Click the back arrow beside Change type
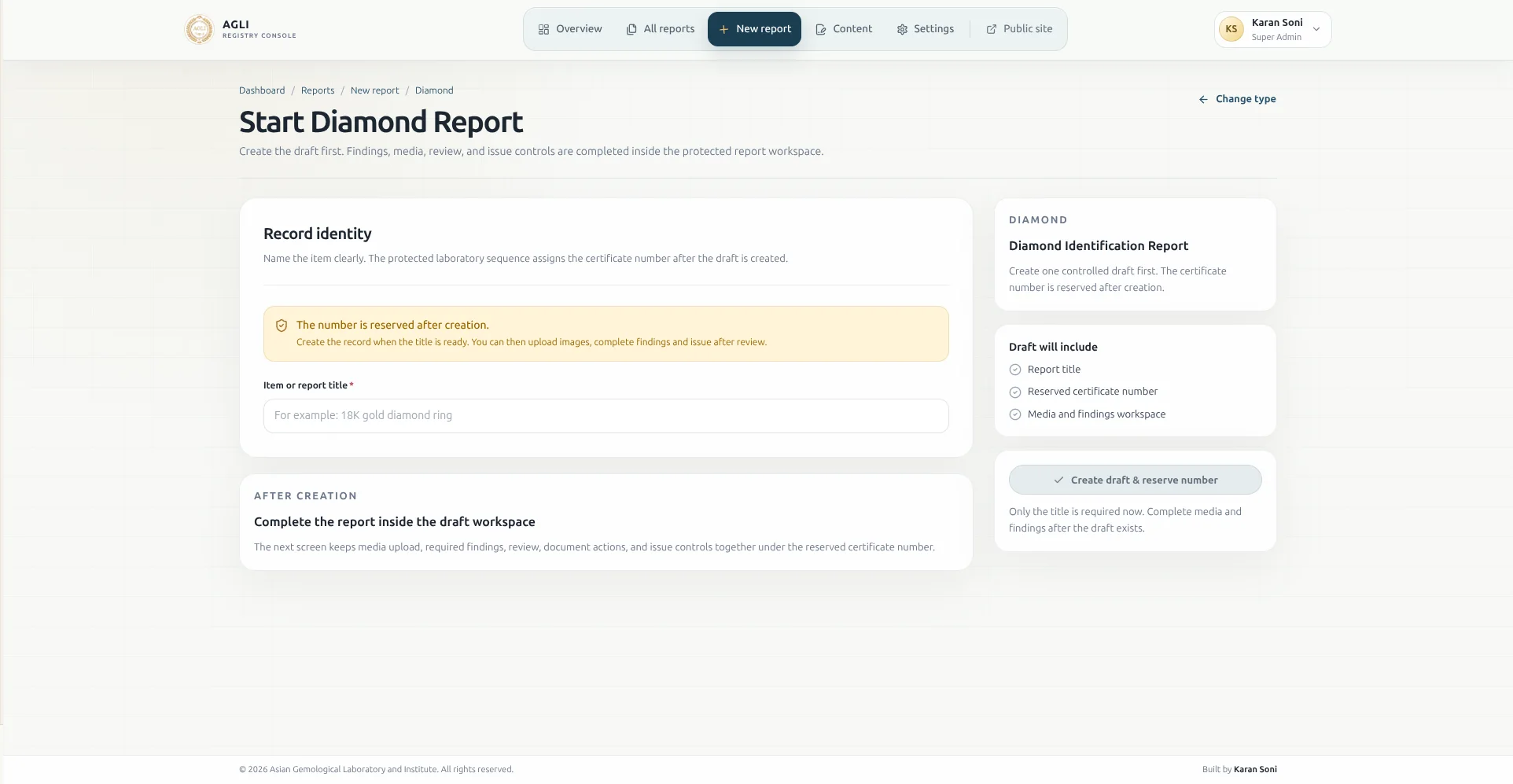Image resolution: width=1513 pixels, height=784 pixels. pyautogui.click(x=1203, y=99)
